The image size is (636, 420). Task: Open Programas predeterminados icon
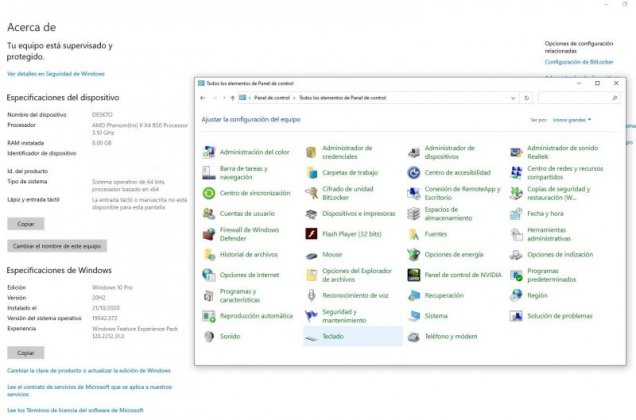pyautogui.click(x=516, y=275)
